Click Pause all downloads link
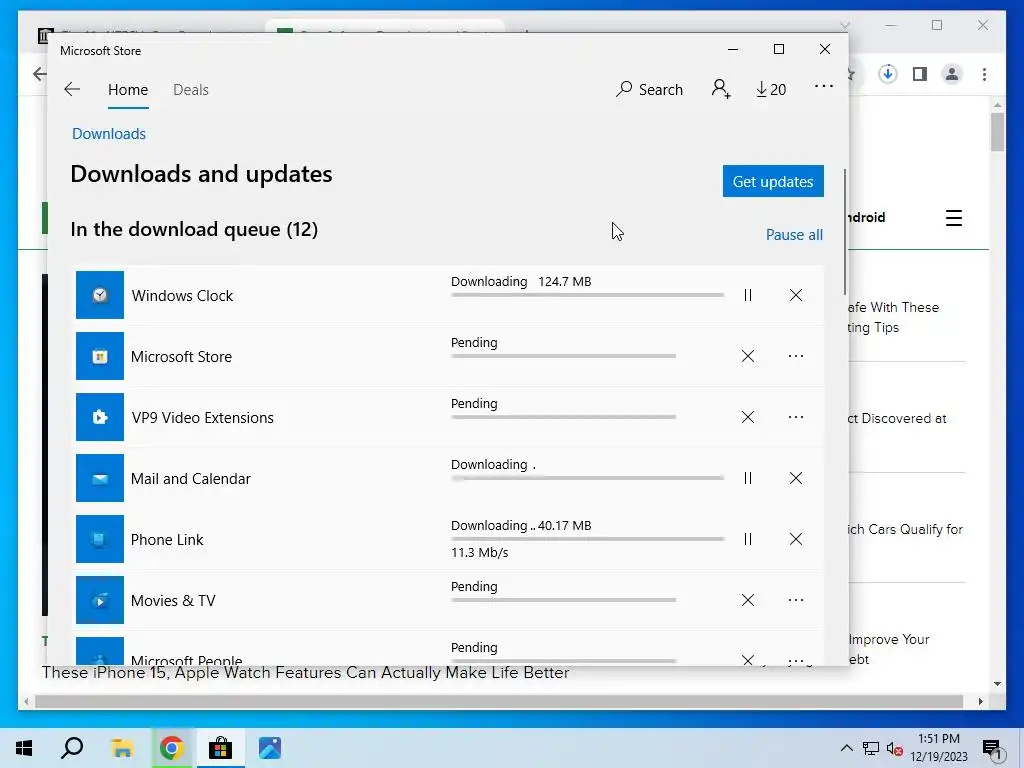 coord(794,234)
